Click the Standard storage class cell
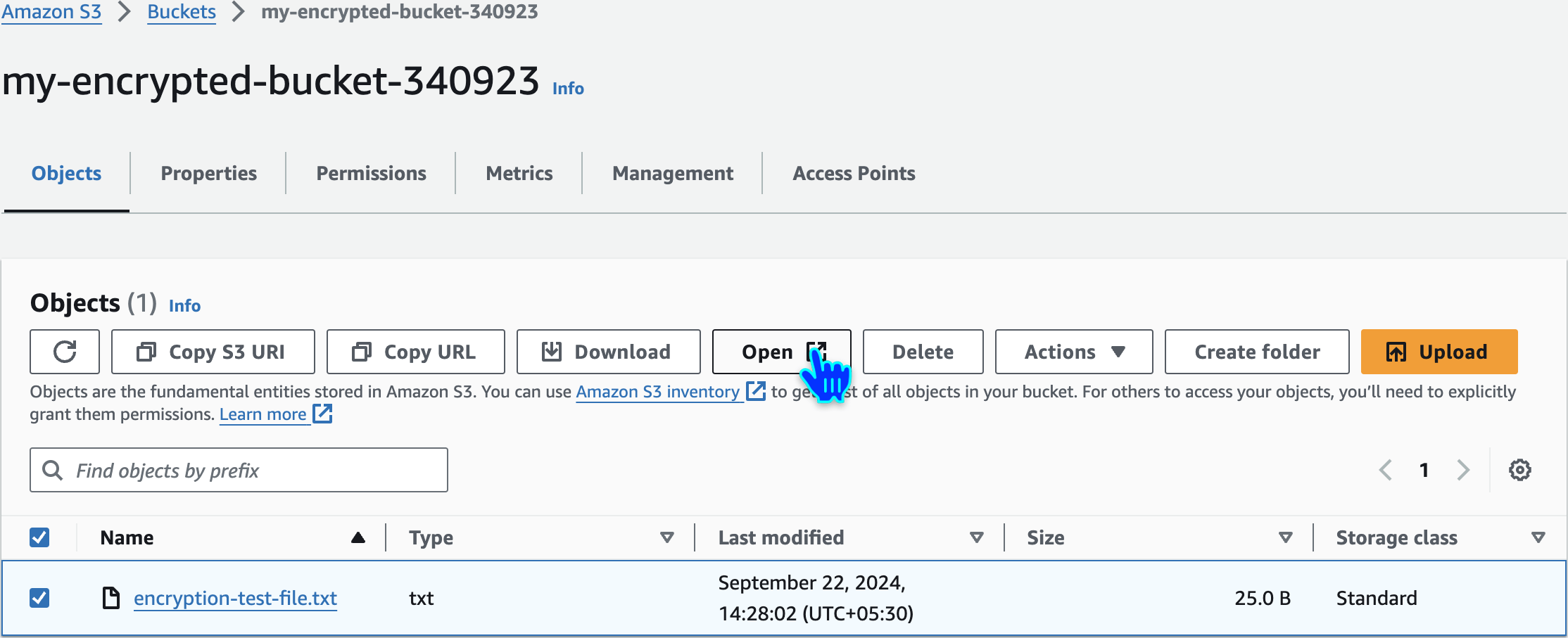 (x=1377, y=598)
